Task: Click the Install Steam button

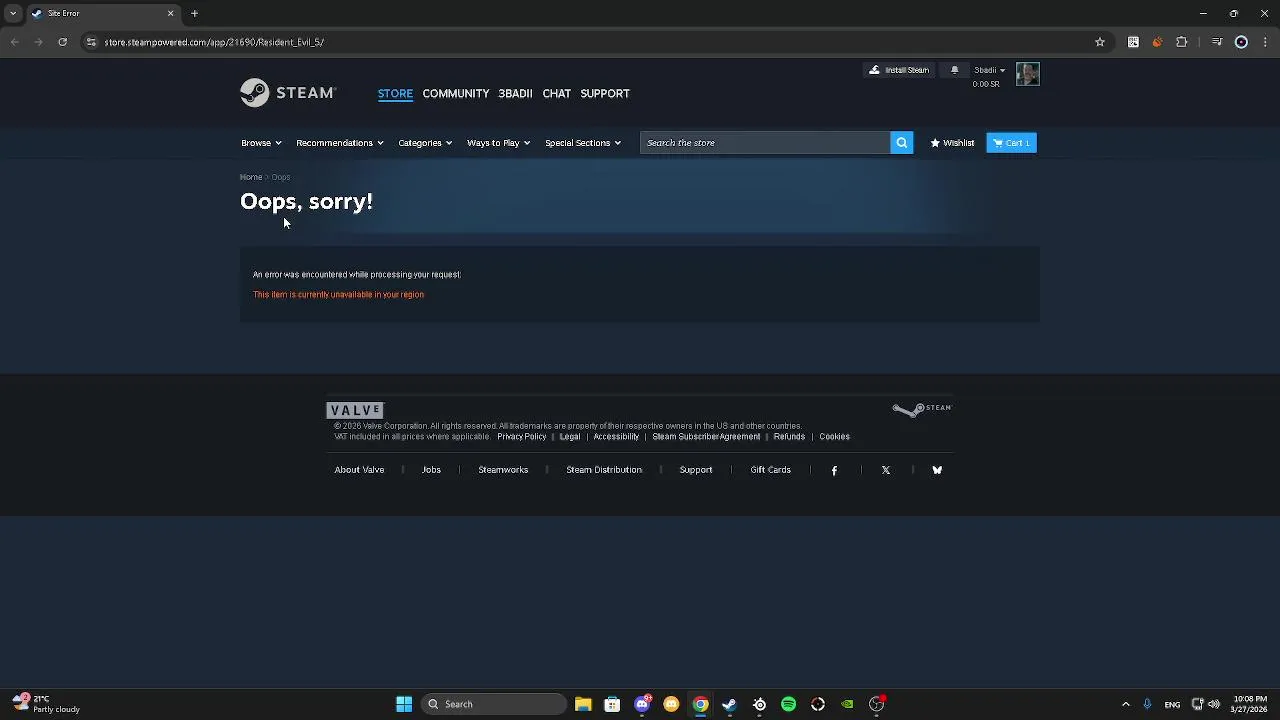Action: [x=899, y=70]
